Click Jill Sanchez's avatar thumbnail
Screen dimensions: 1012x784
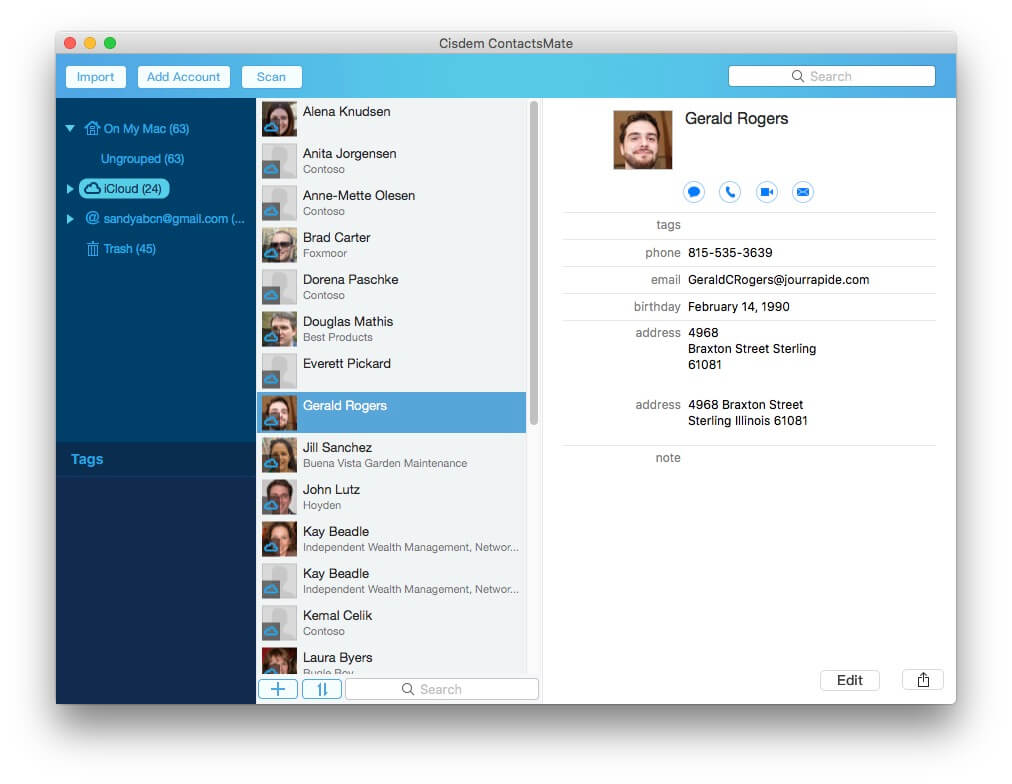(279, 454)
